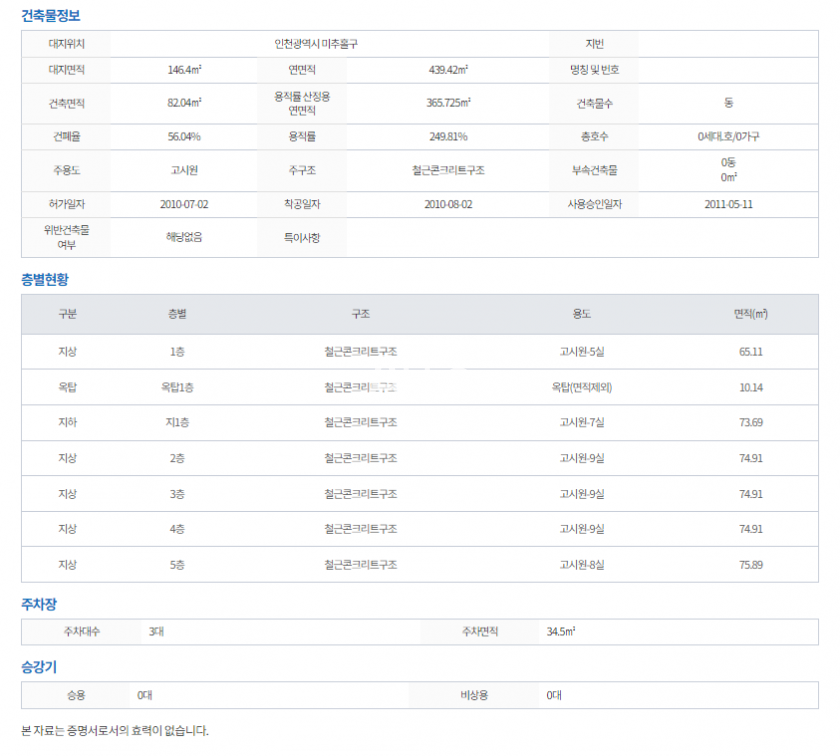Select the 0세대,호/0가구 value
Screen dimensions: 840x756
point(728,137)
